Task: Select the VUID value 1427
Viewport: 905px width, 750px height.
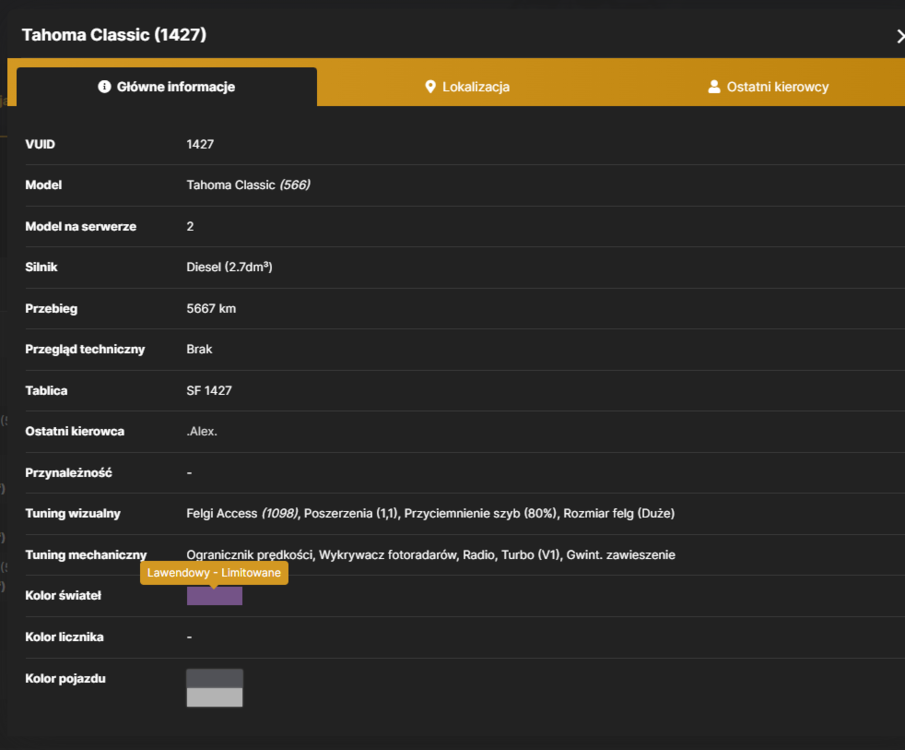Action: pyautogui.click(x=200, y=144)
